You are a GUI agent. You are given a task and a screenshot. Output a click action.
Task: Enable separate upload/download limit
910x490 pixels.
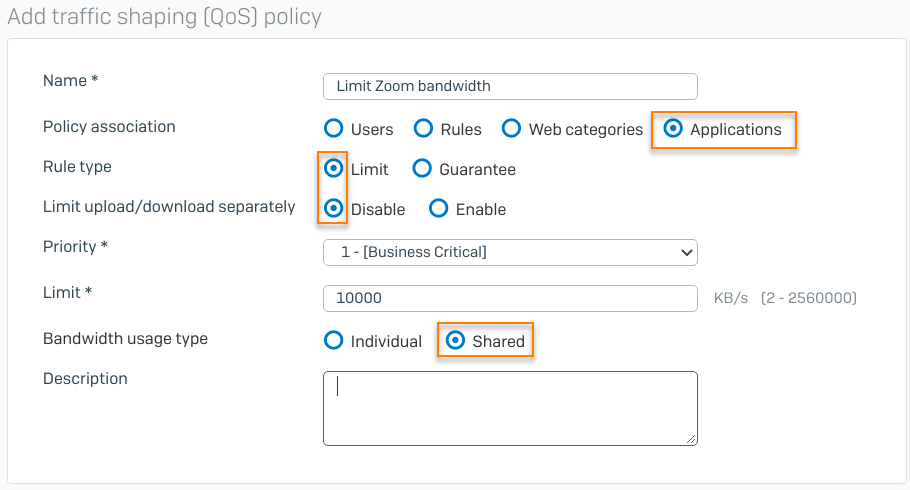point(439,209)
